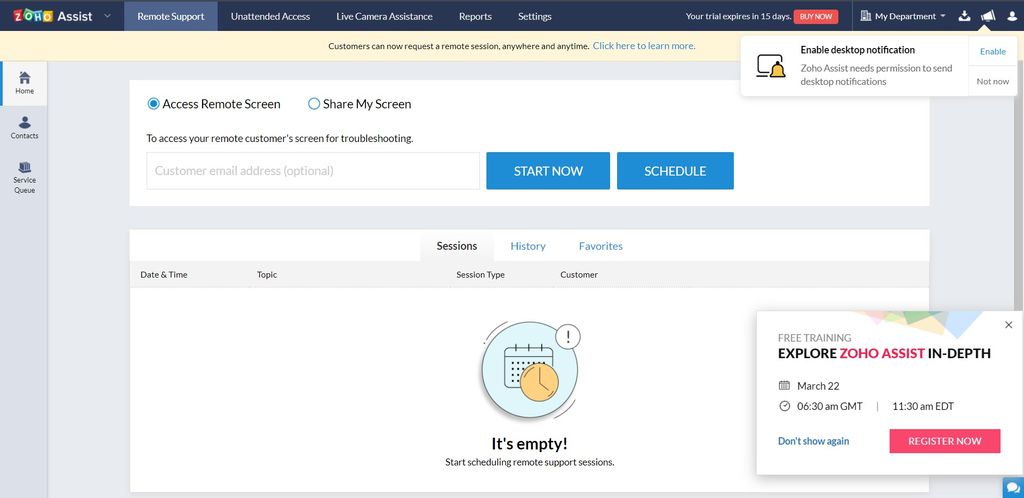Open Contacts in the sidebar
1024x498 pixels.
(x=24, y=128)
